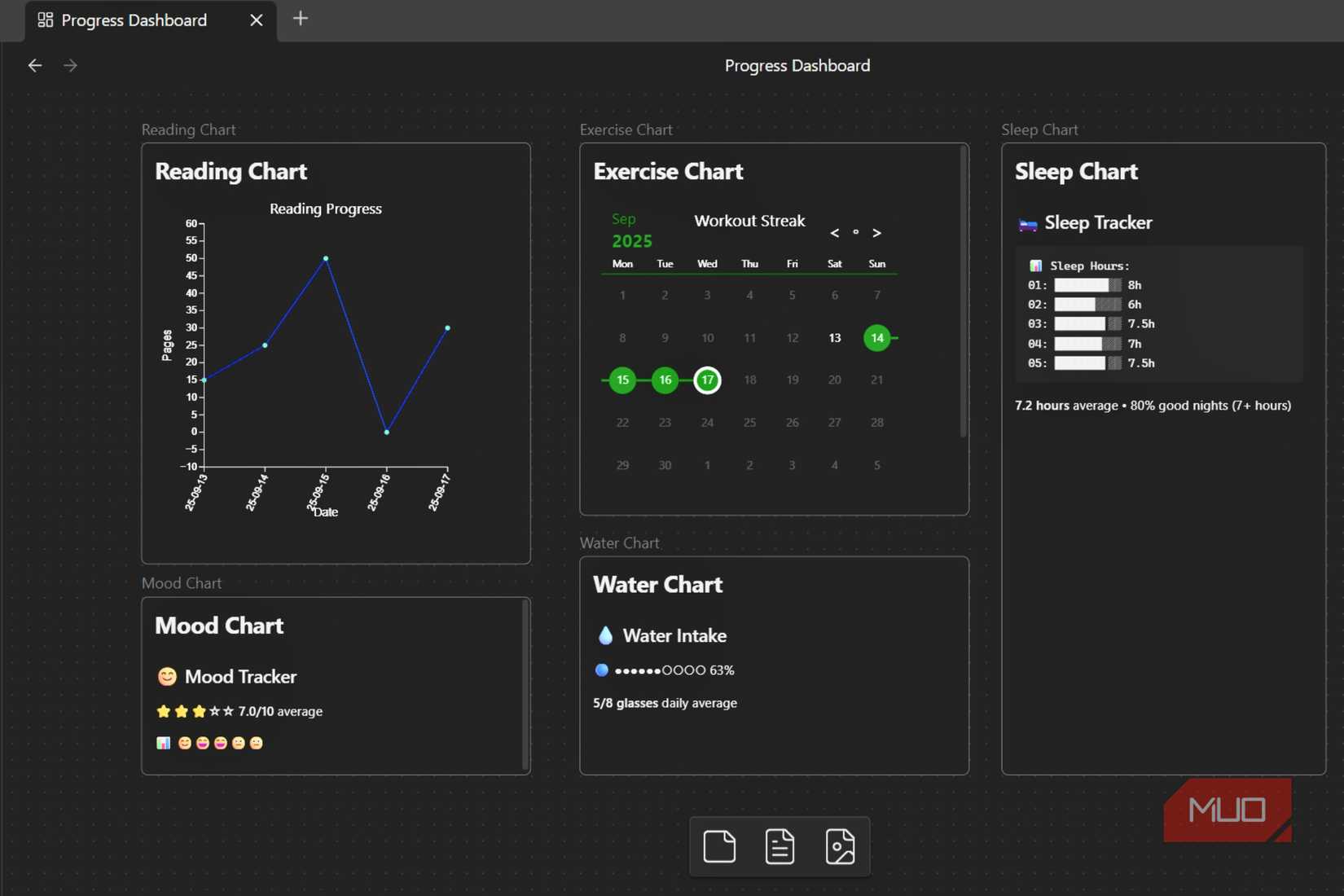Image resolution: width=1344 pixels, height=896 pixels.
Task: Click the 25-09-14 data point at 25 pages
Action: click(265, 345)
